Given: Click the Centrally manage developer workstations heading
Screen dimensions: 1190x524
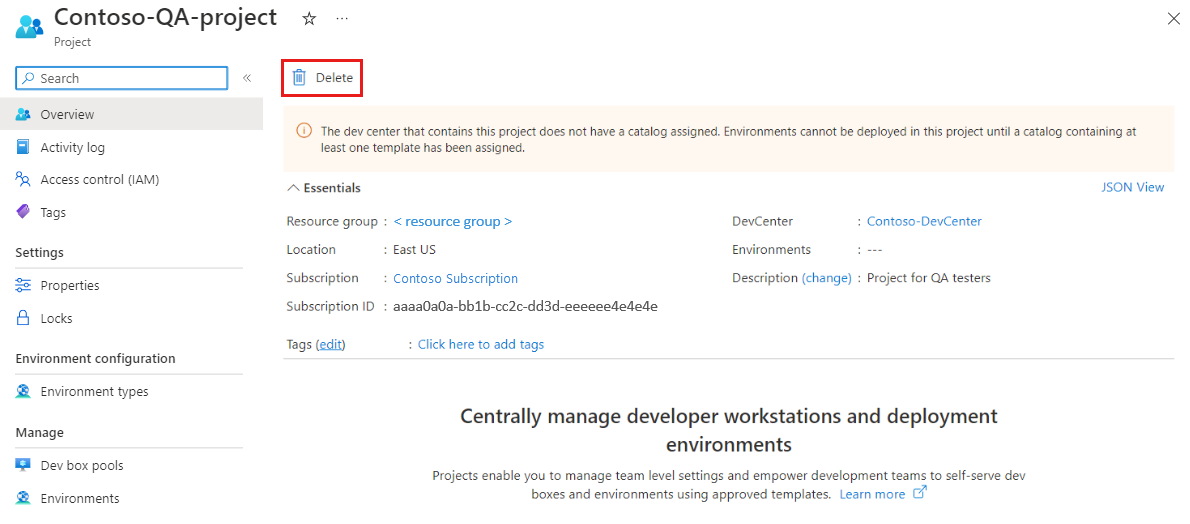Looking at the screenshot, I should click(729, 430).
